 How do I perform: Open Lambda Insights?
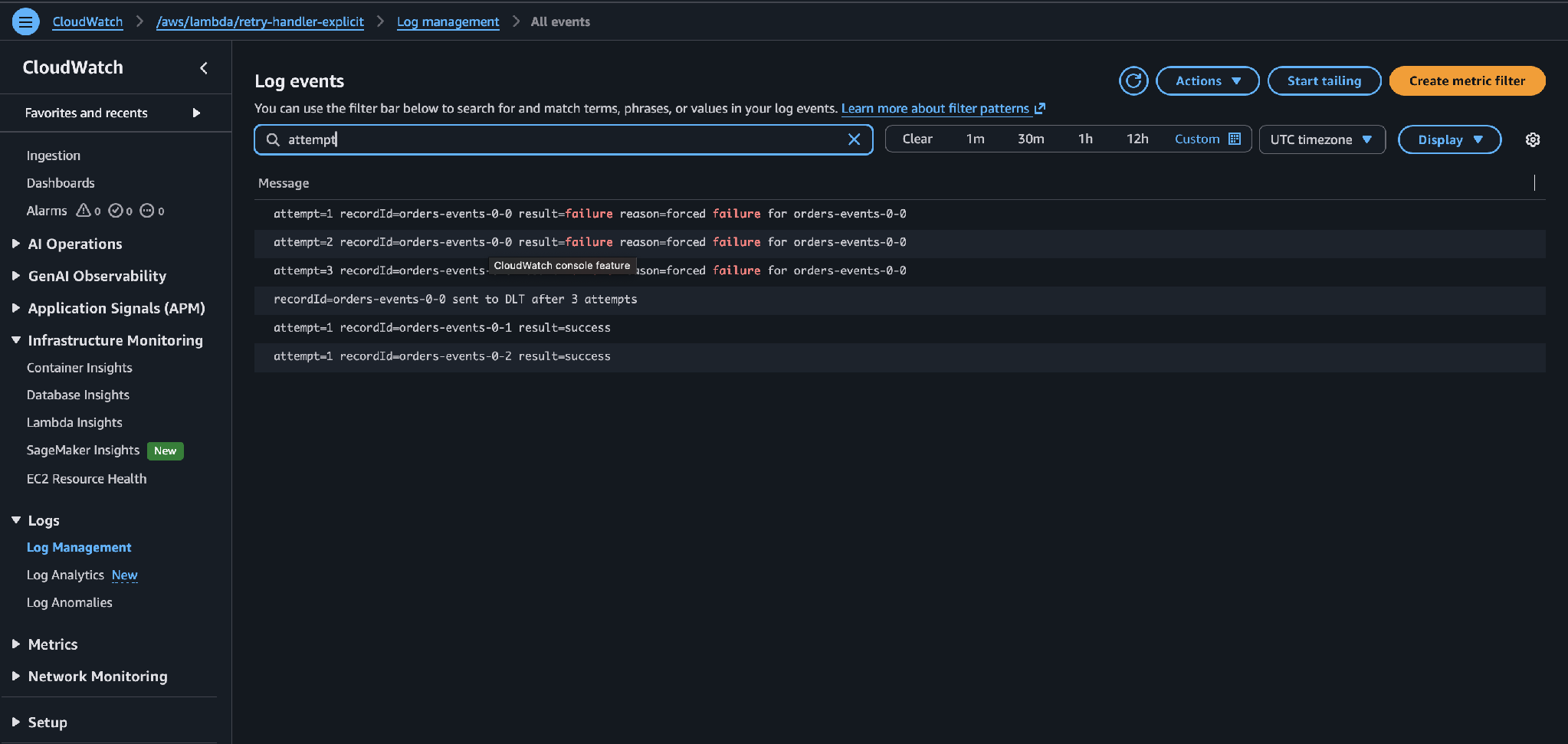[x=74, y=423]
